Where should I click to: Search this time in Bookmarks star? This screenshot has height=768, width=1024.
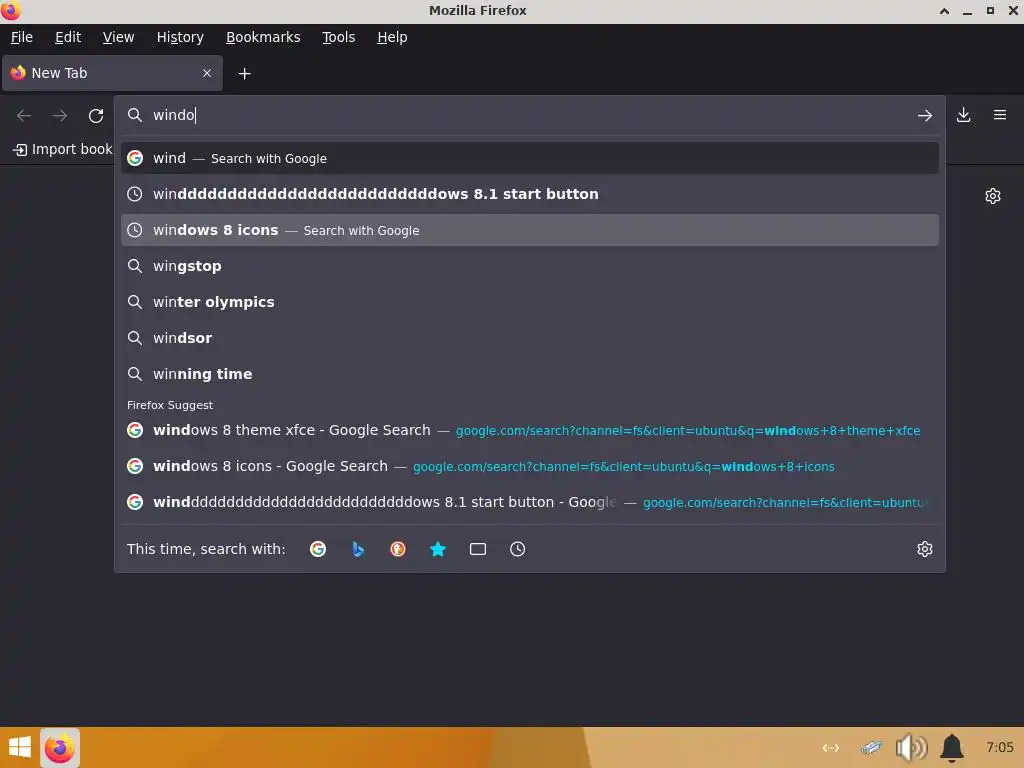[x=438, y=549]
